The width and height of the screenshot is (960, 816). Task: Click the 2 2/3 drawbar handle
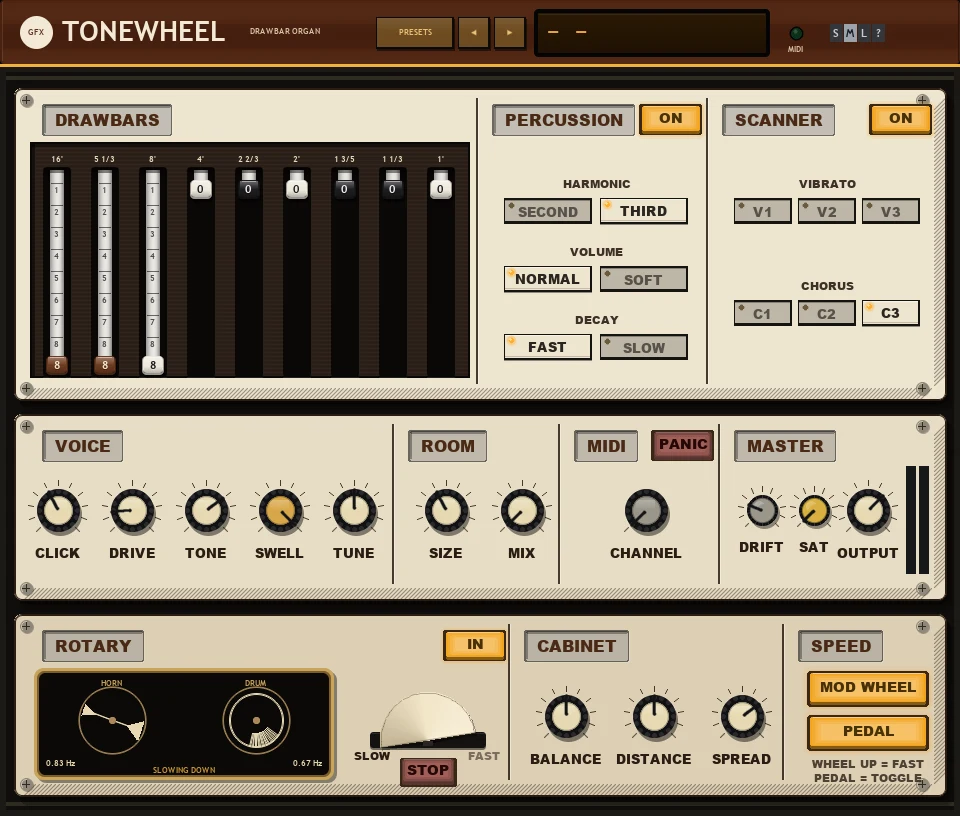click(x=249, y=189)
